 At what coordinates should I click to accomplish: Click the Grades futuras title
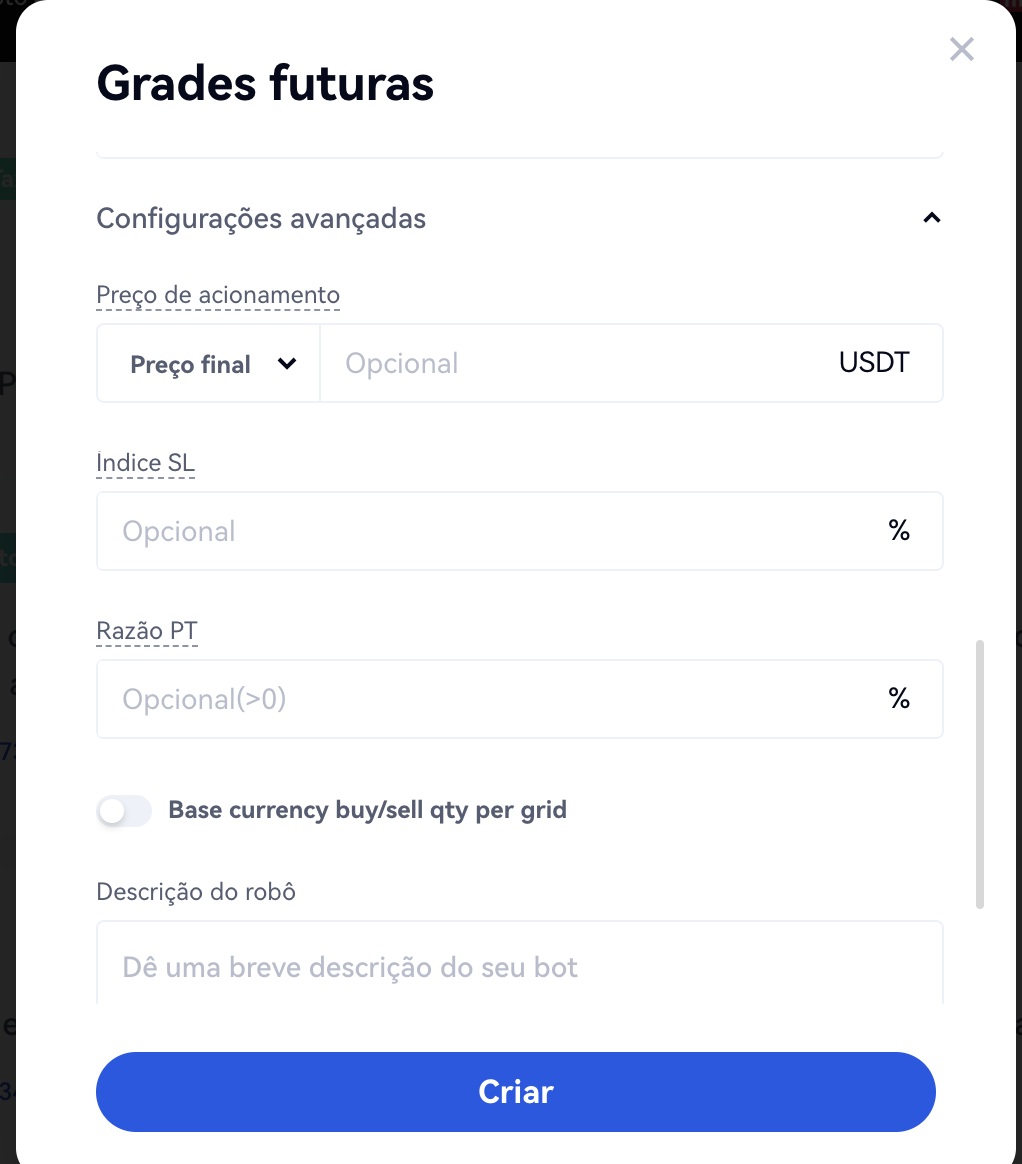[x=265, y=84]
